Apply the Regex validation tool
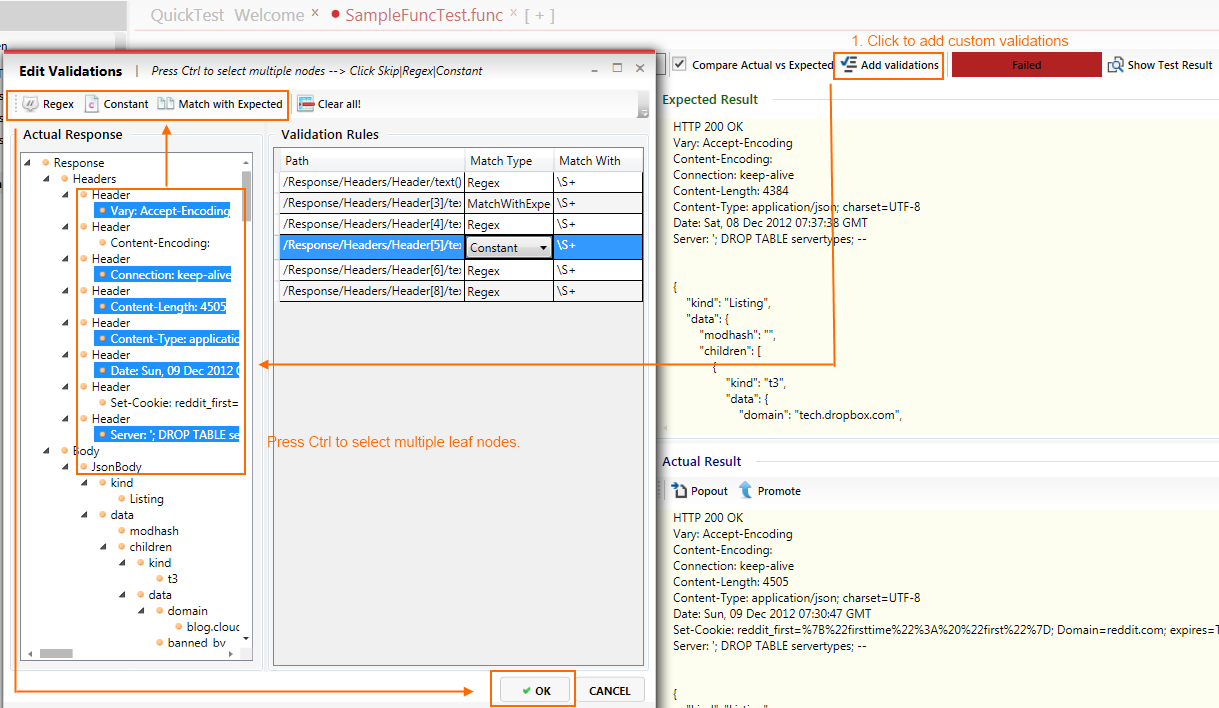Image resolution: width=1219 pixels, height=708 pixels. (48, 104)
